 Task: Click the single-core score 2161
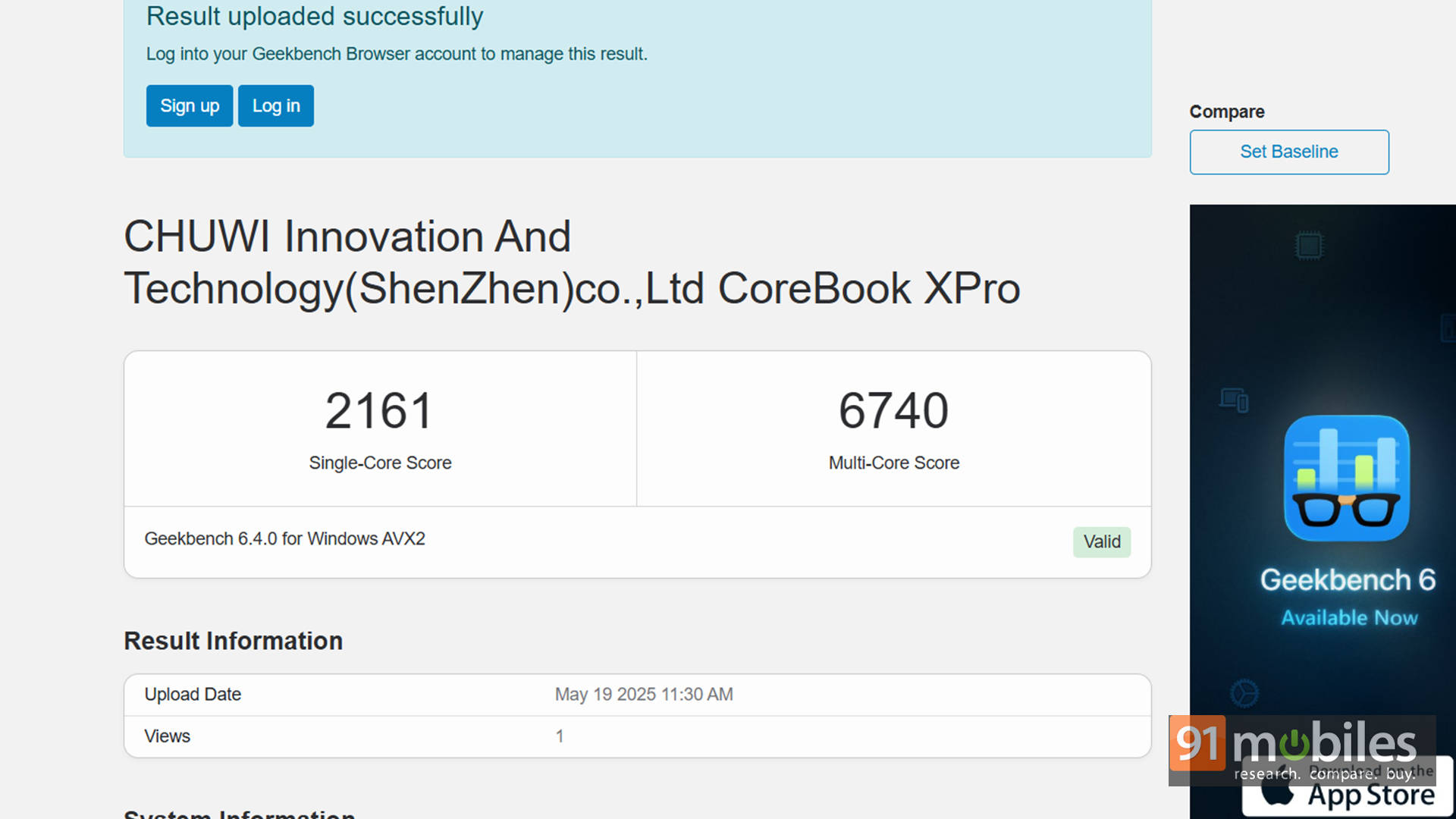point(379,411)
